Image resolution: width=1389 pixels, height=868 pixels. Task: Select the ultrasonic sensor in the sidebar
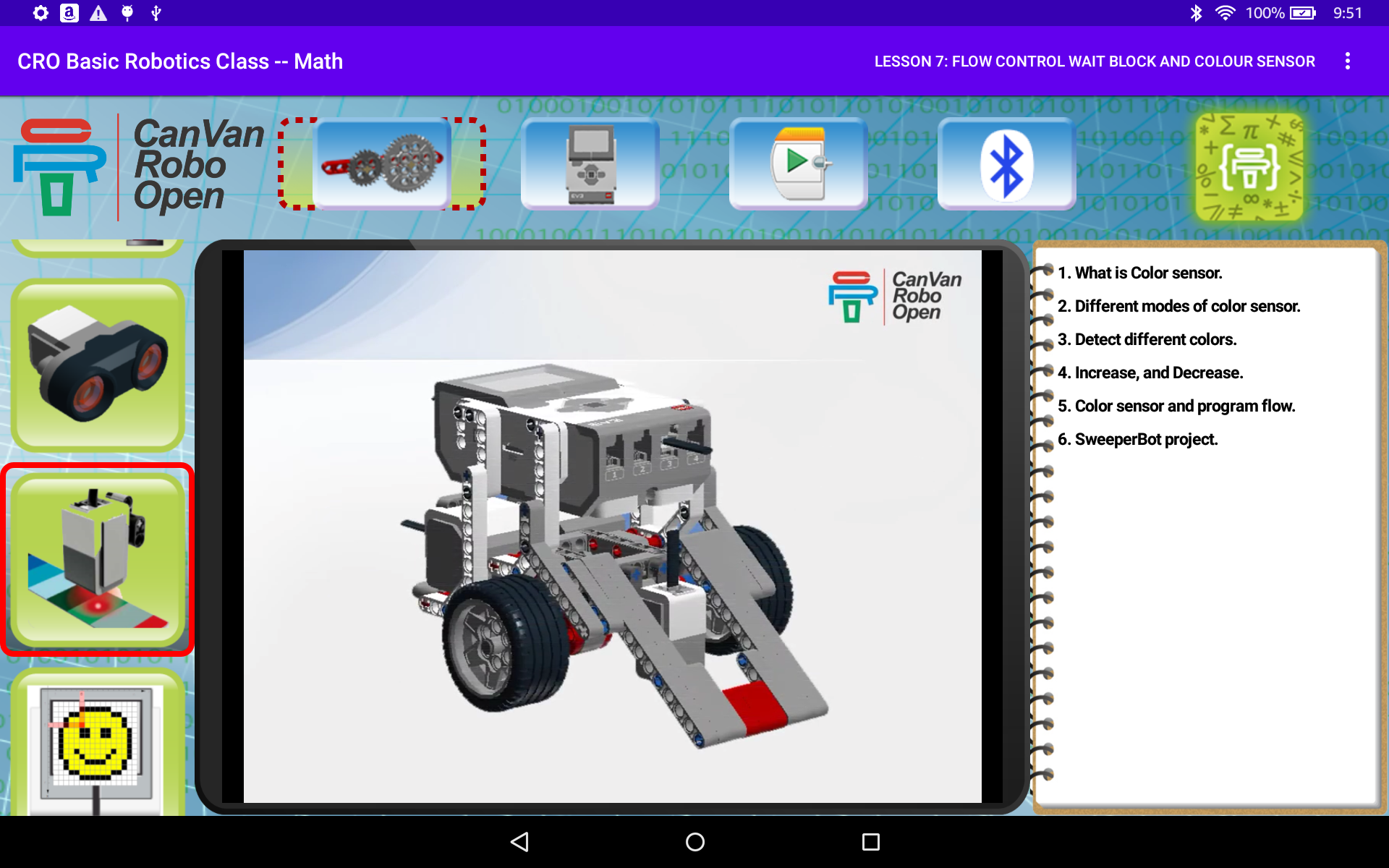(x=96, y=367)
